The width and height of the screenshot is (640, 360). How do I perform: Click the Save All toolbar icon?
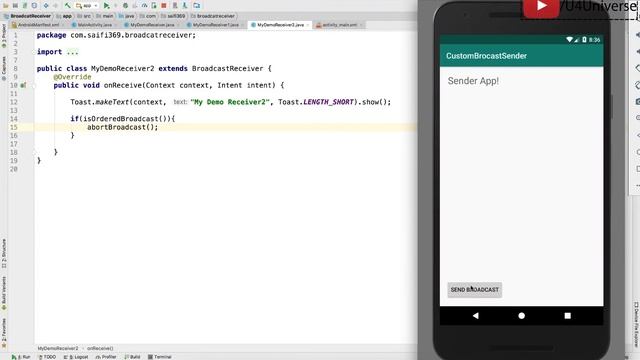(x=15, y=6)
